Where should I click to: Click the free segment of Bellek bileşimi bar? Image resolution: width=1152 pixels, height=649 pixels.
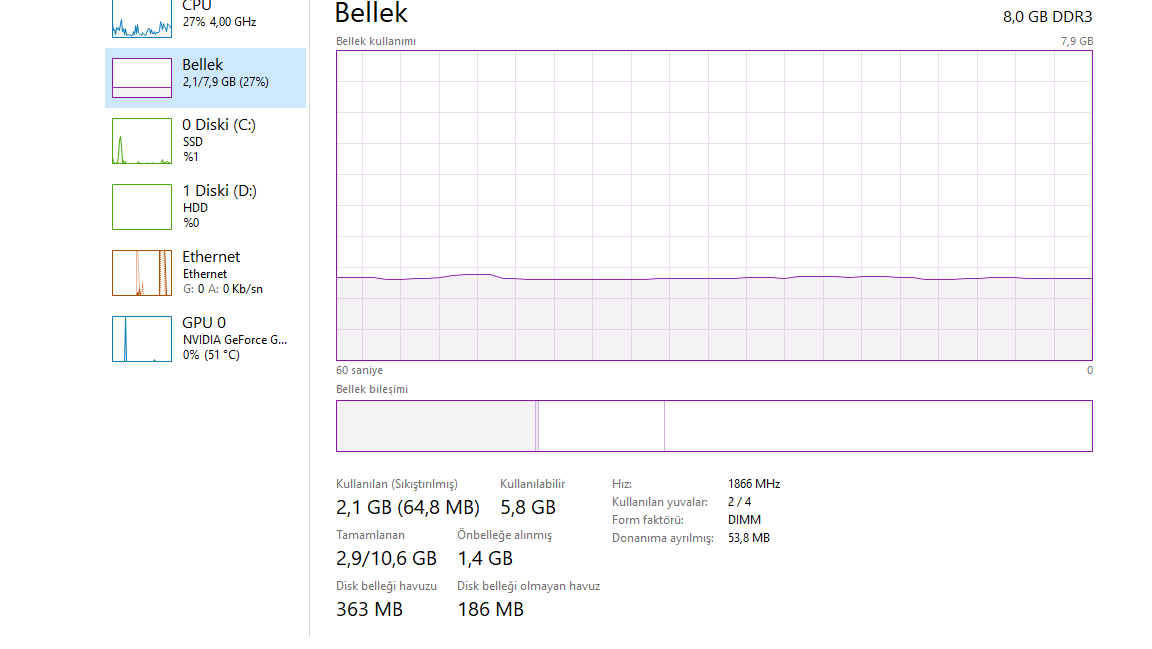[878, 426]
